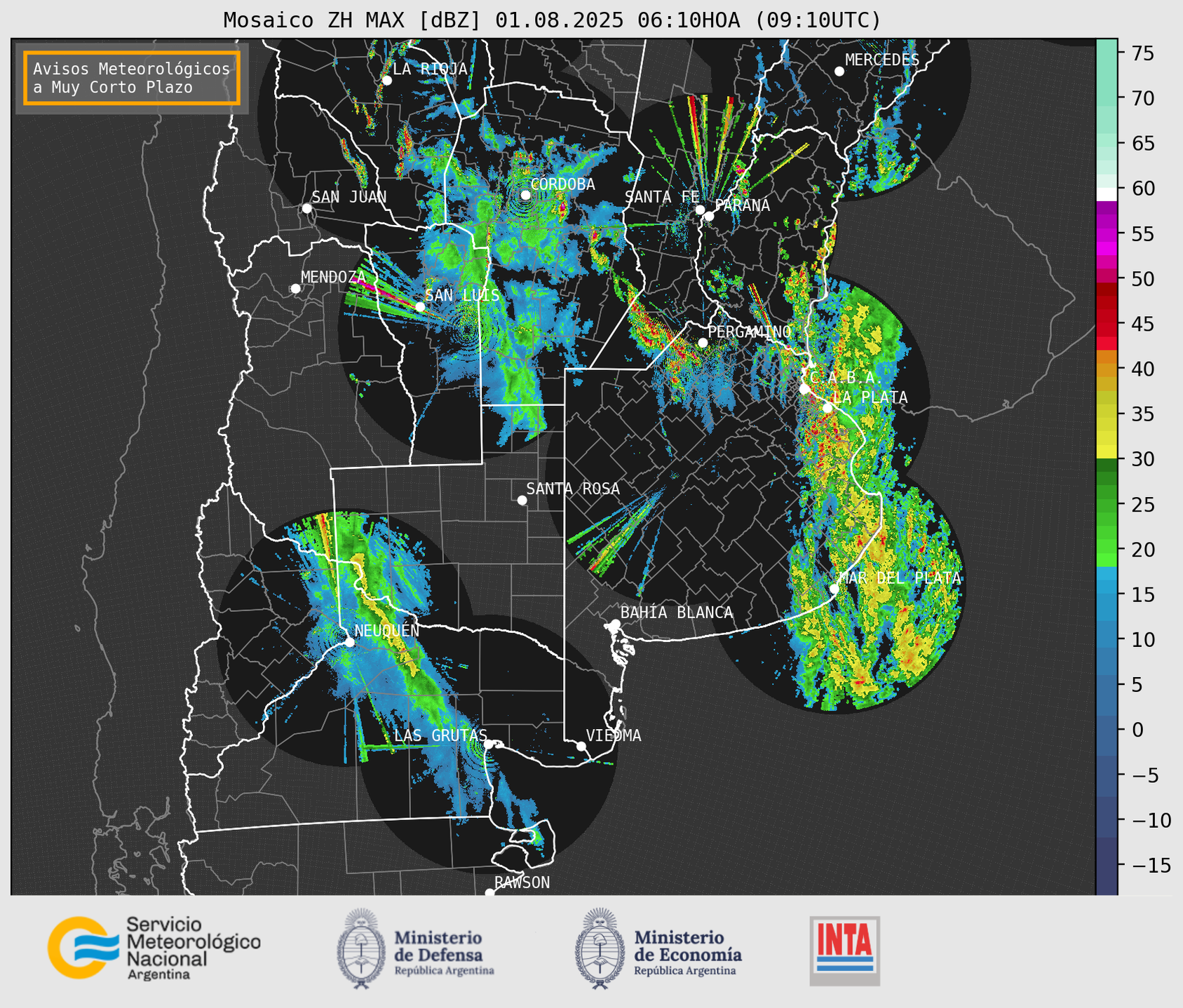
Task: Click the SANTA ROSA city label
Action: pos(573,489)
